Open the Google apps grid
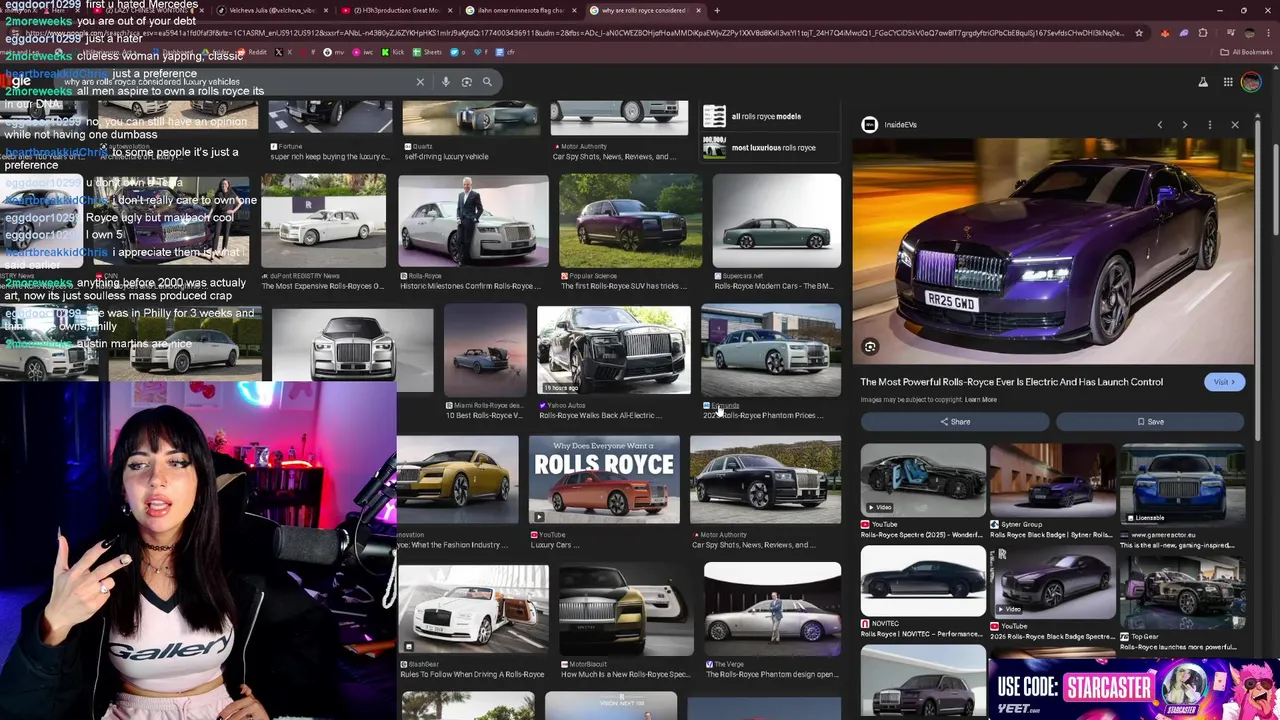Viewport: 1280px width, 720px height. pyautogui.click(x=1228, y=82)
